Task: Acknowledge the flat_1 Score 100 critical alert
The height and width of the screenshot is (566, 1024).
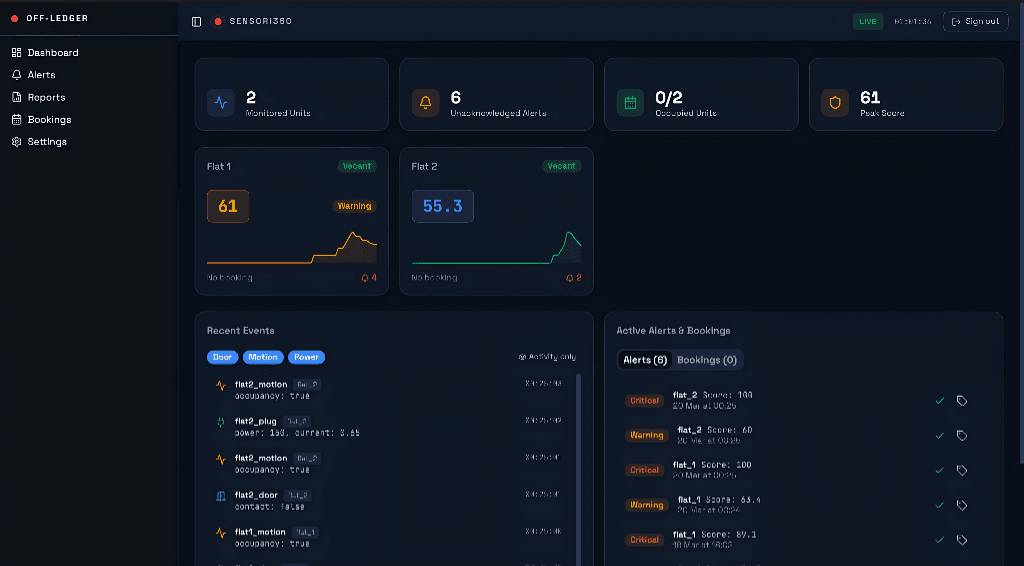Action: [x=940, y=470]
